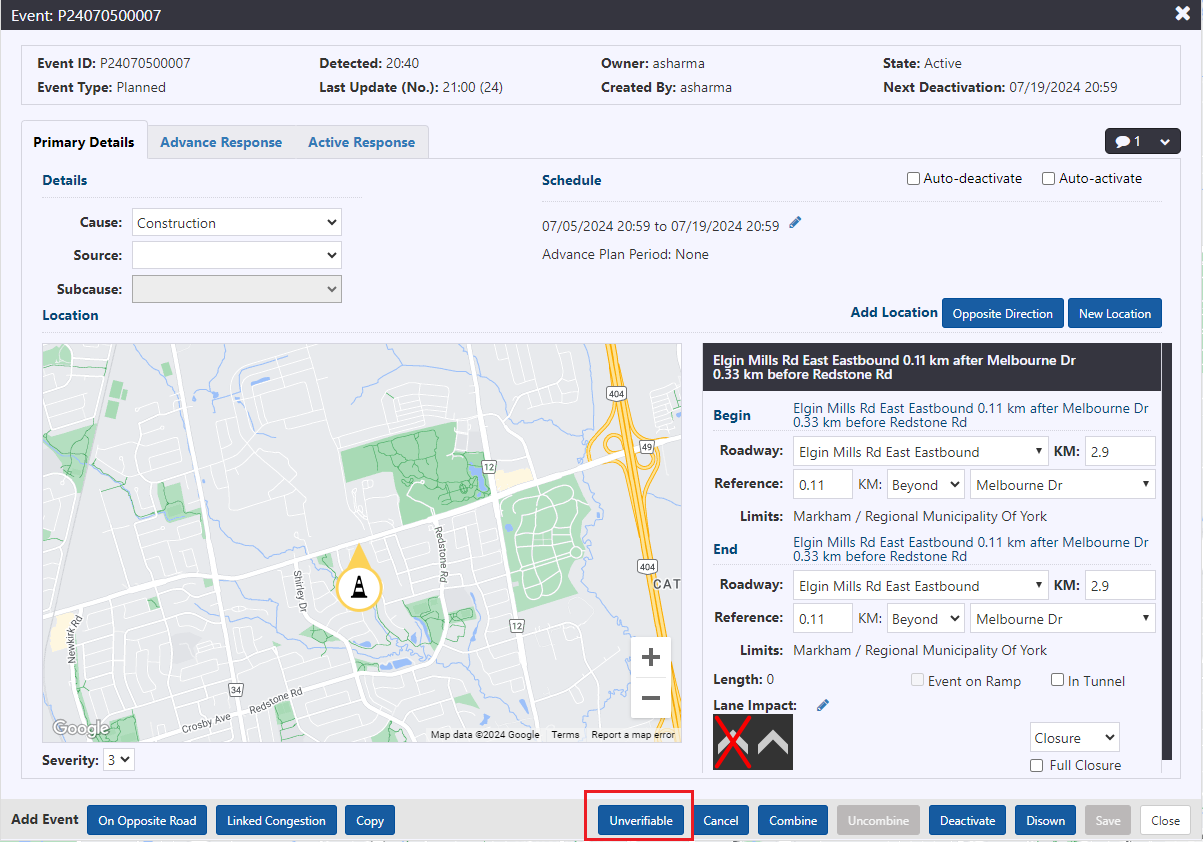Click the Advance Plan Period: None text
This screenshot has width=1203, height=842.
(625, 254)
